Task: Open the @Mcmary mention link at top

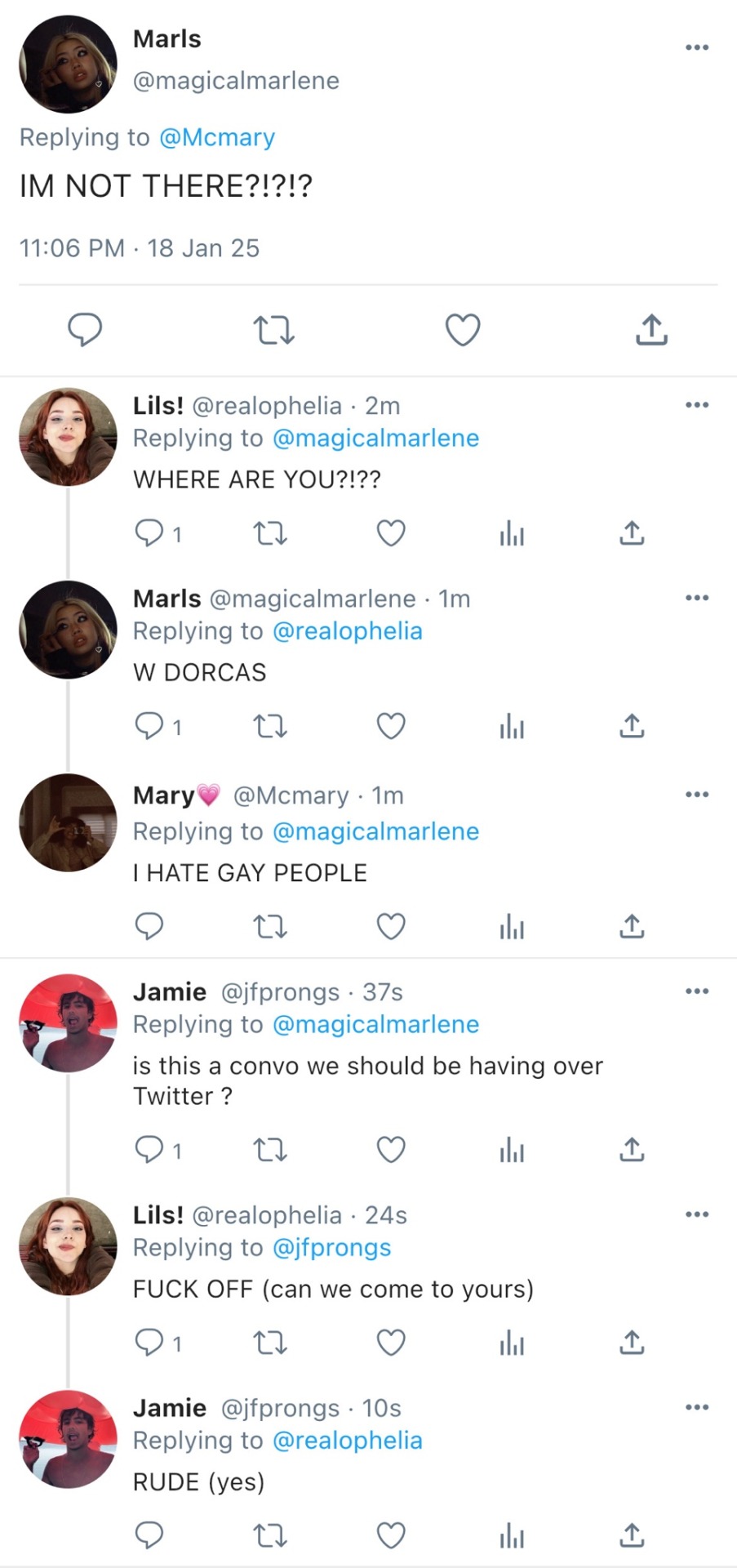Action: point(217,137)
